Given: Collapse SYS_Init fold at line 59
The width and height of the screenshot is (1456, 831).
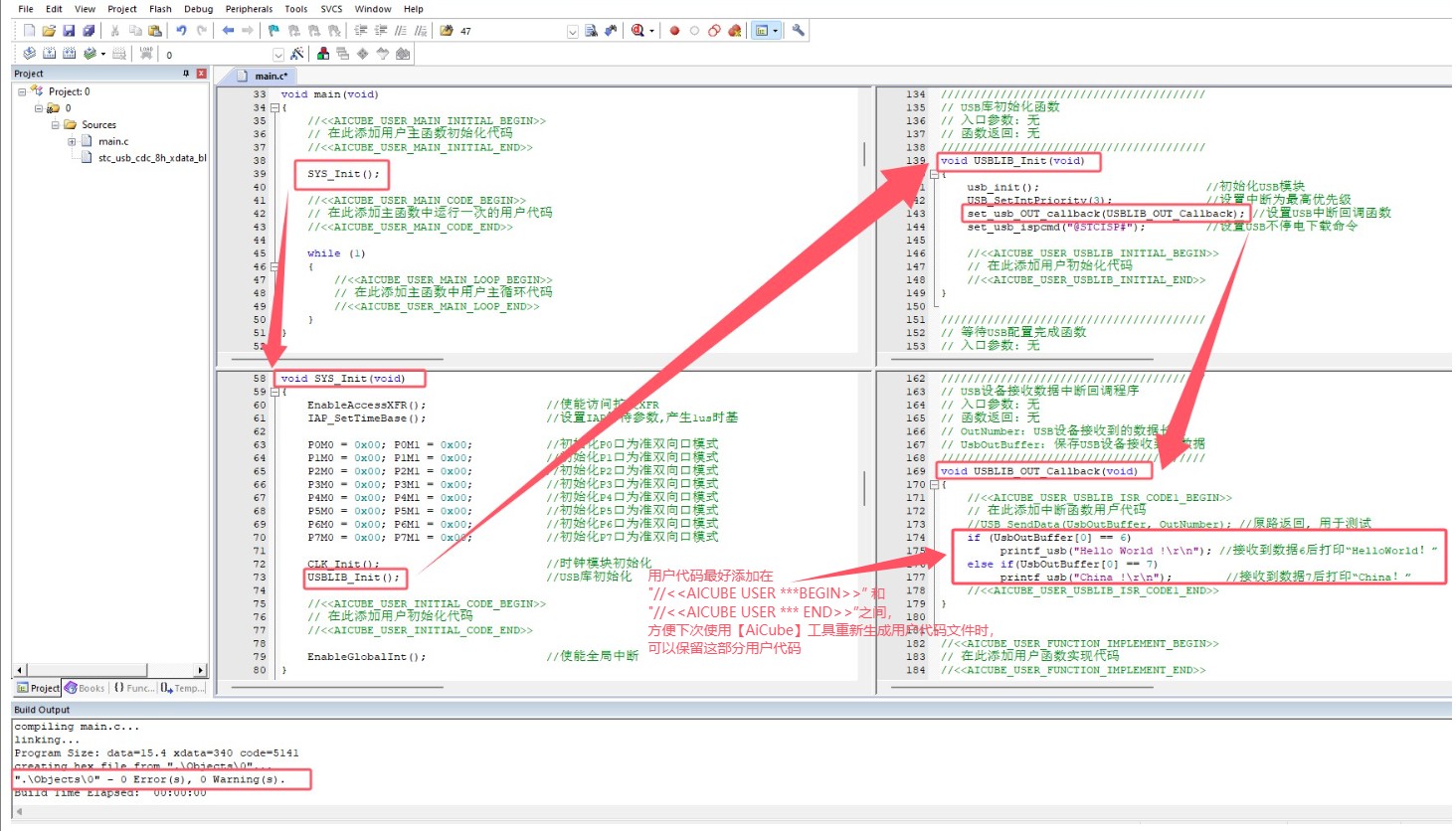Looking at the screenshot, I should pos(274,392).
